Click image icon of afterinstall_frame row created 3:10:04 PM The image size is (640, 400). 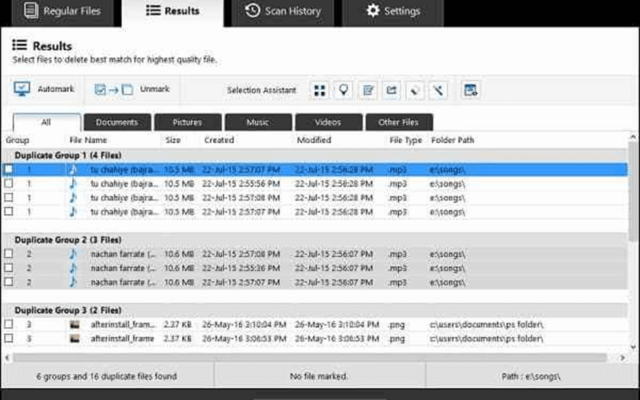[x=75, y=324]
